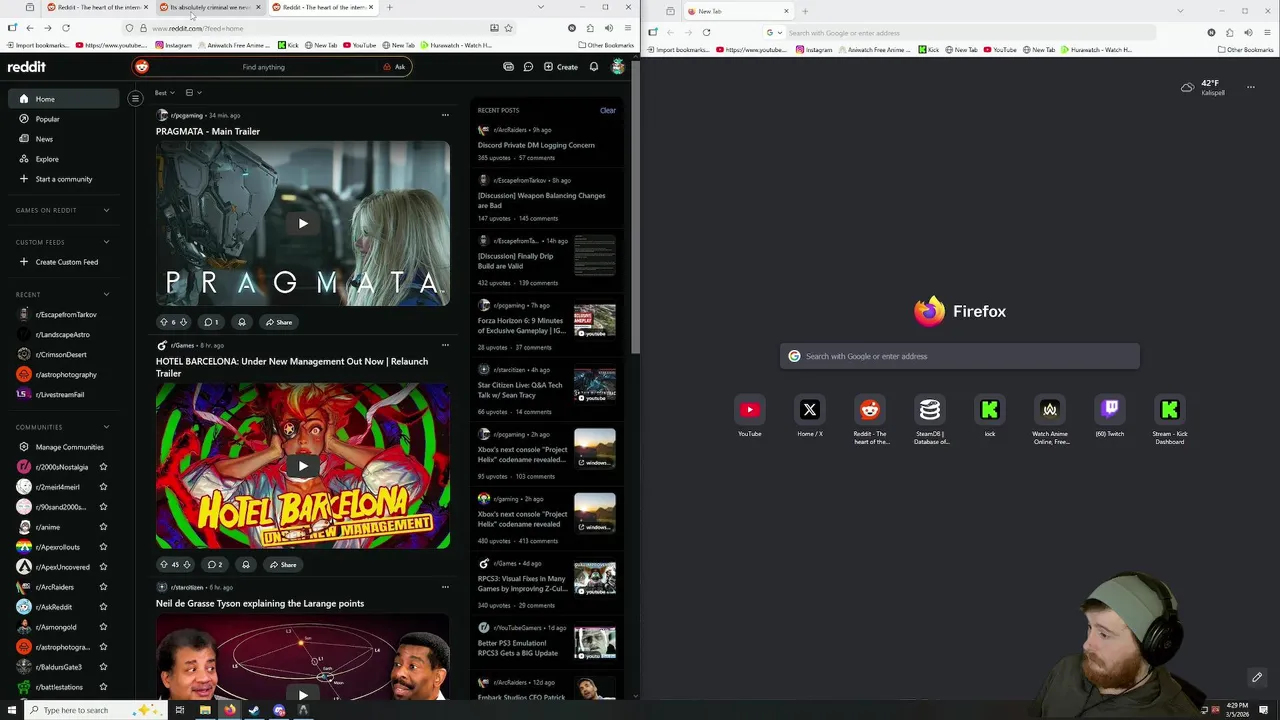1280x720 pixels.
Task: Open Firefox from the Windows taskbar
Action: (229, 710)
